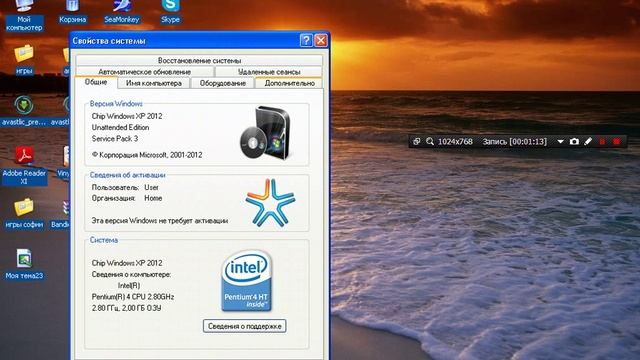Select the avastlic_pre... desktop file
The width and height of the screenshot is (640, 360).
pyautogui.click(x=24, y=110)
